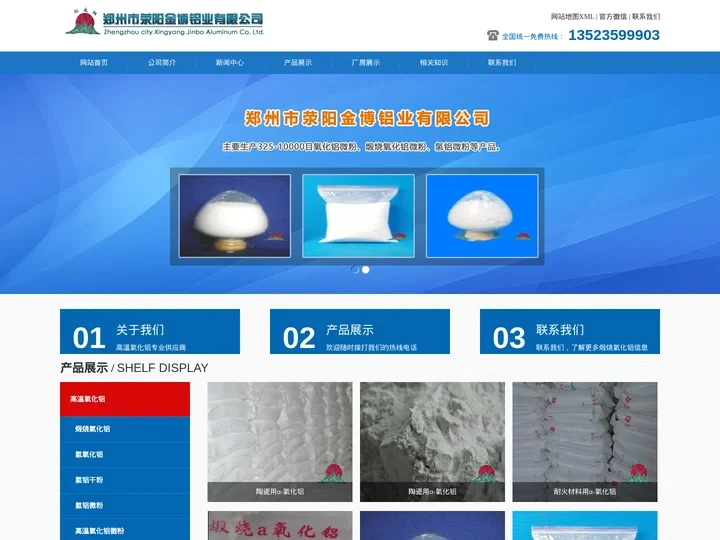720x540 pixels.
Task: Select the 高温氧化铝微粉 category
Action: (x=125, y=531)
